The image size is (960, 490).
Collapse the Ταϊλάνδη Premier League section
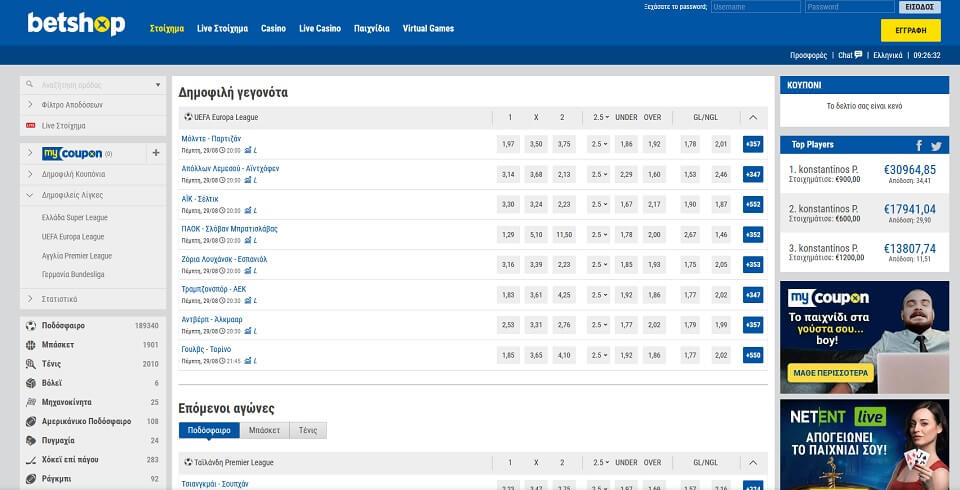point(753,463)
